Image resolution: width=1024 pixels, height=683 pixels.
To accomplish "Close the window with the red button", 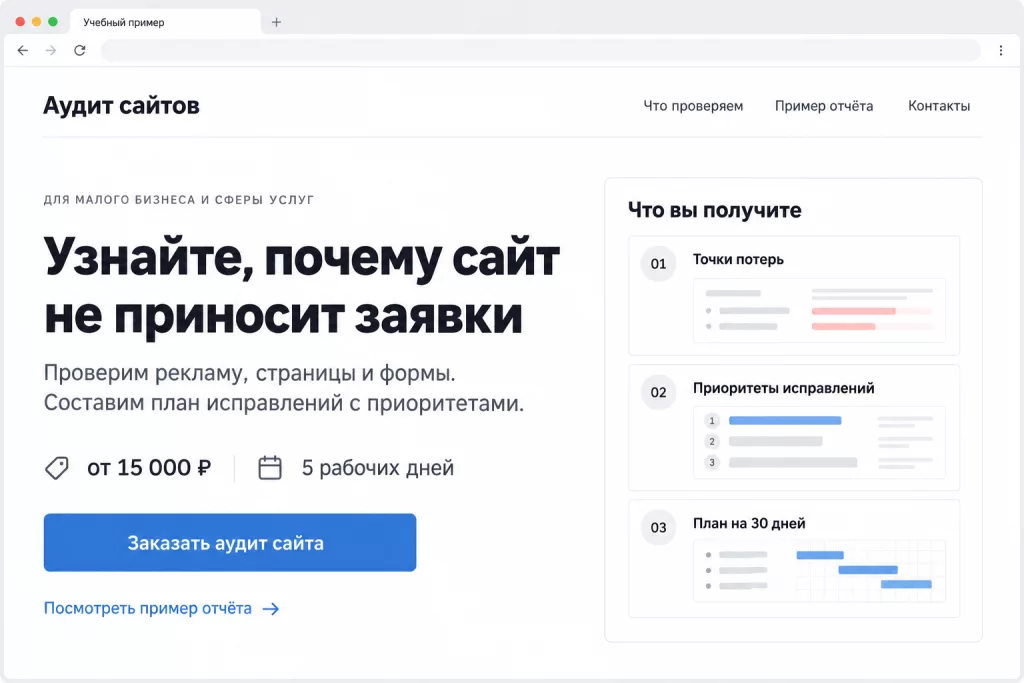I will [x=20, y=22].
